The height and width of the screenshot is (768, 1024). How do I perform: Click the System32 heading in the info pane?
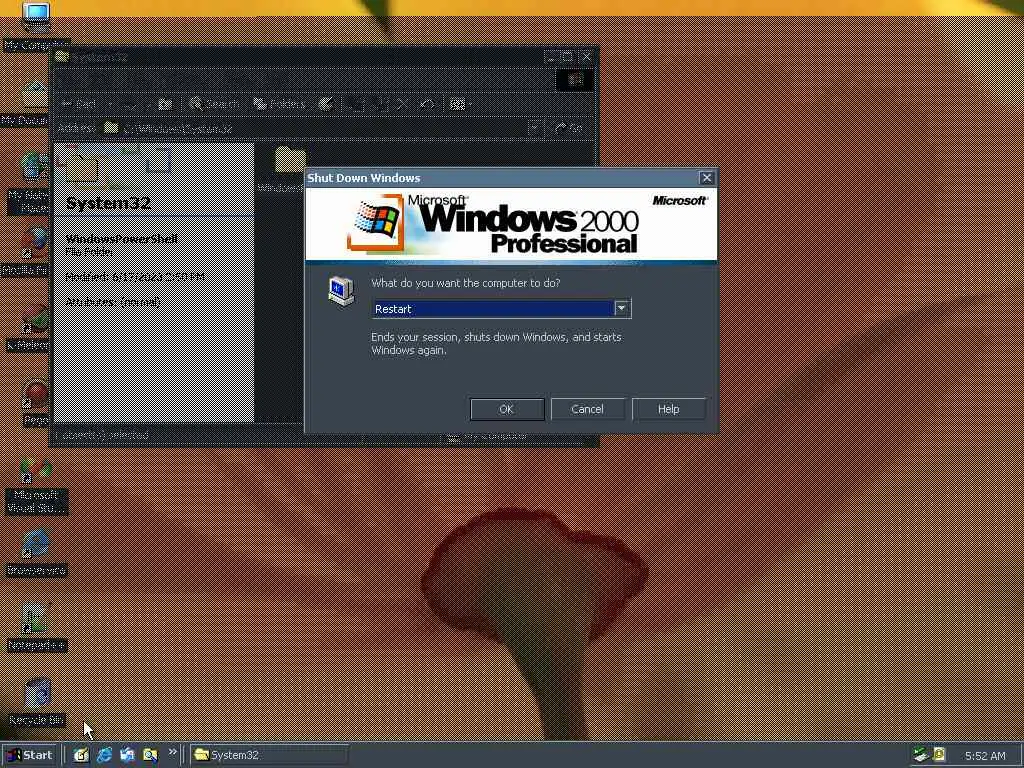pos(108,203)
